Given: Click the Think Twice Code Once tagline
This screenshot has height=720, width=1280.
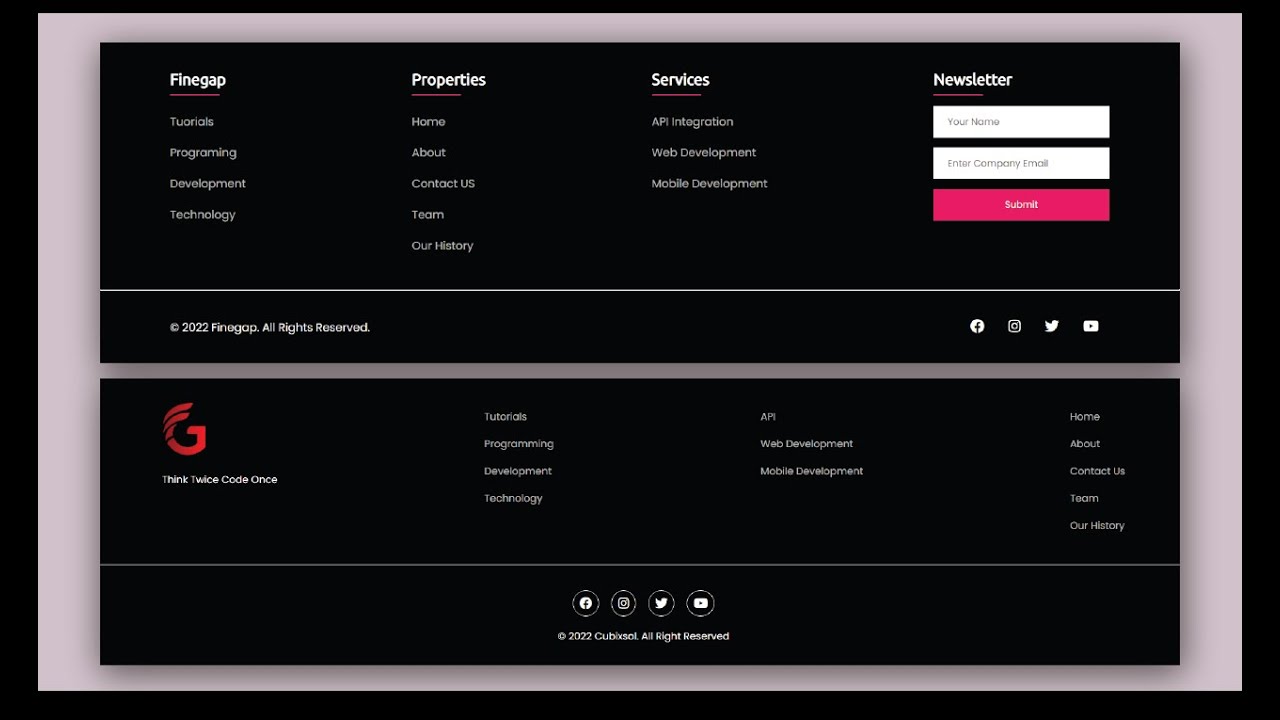Looking at the screenshot, I should pyautogui.click(x=220, y=480).
